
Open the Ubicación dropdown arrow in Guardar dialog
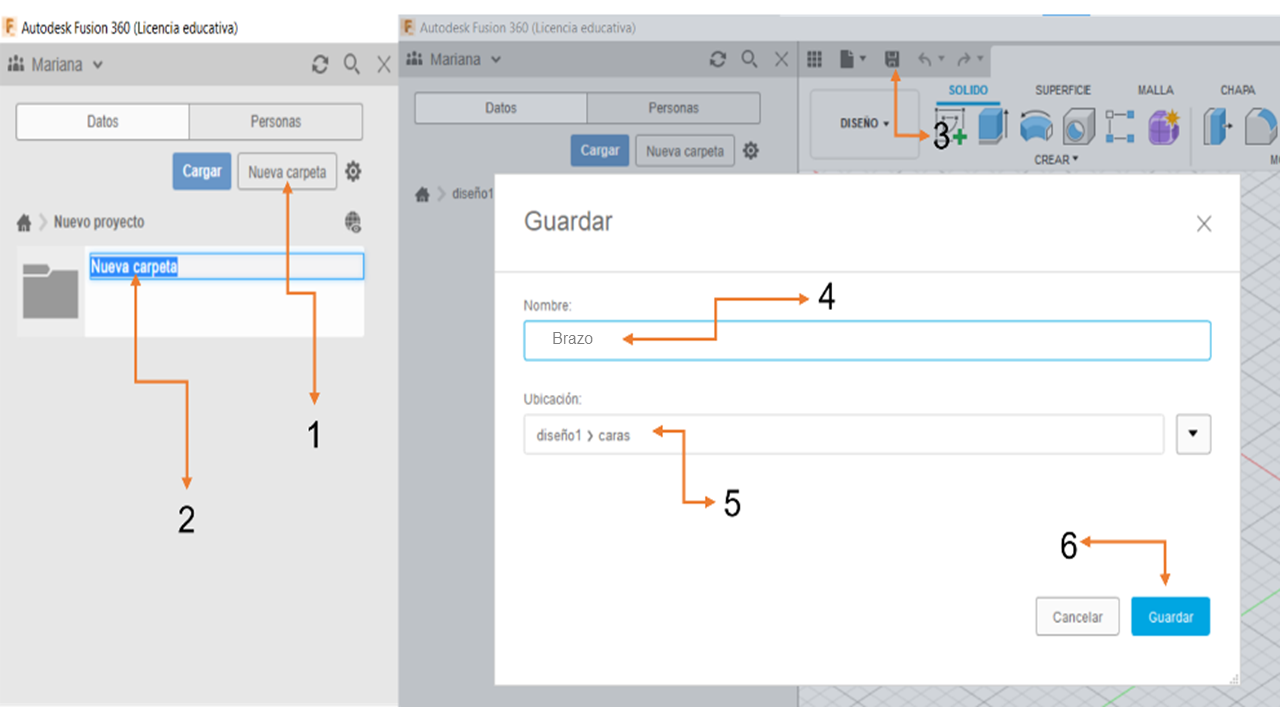1194,435
